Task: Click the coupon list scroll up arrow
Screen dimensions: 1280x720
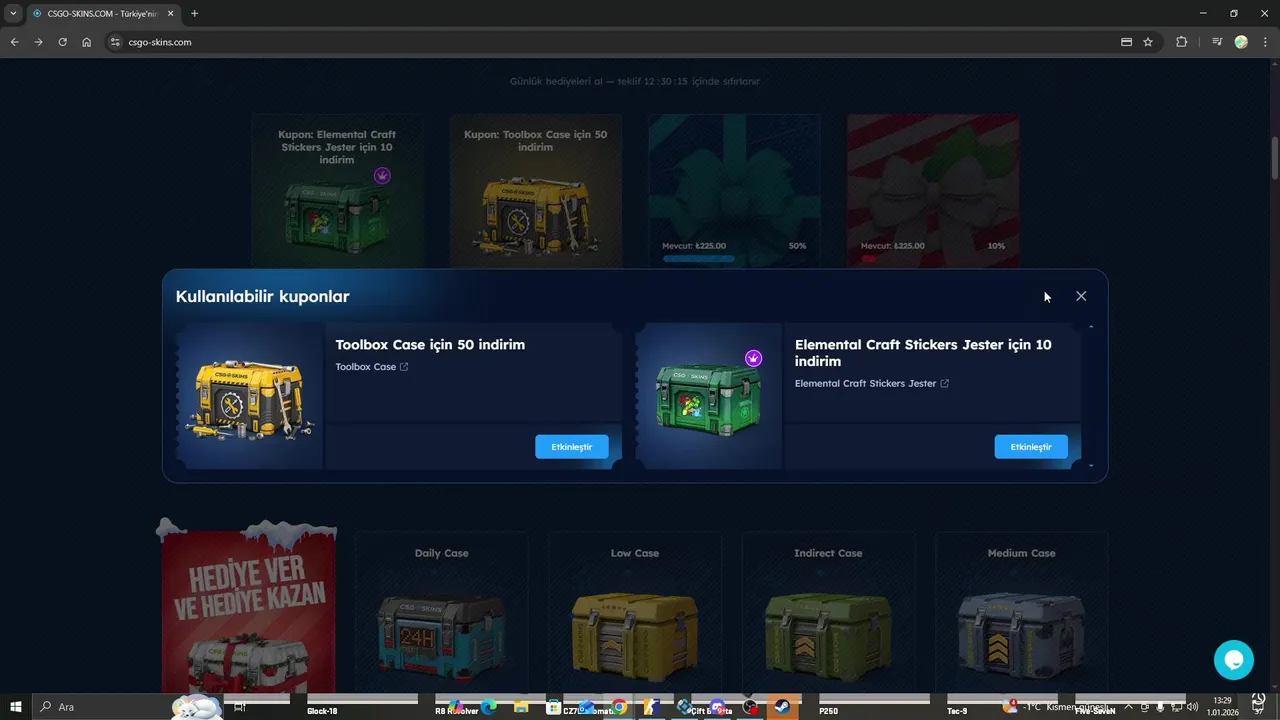Action: click(1091, 327)
